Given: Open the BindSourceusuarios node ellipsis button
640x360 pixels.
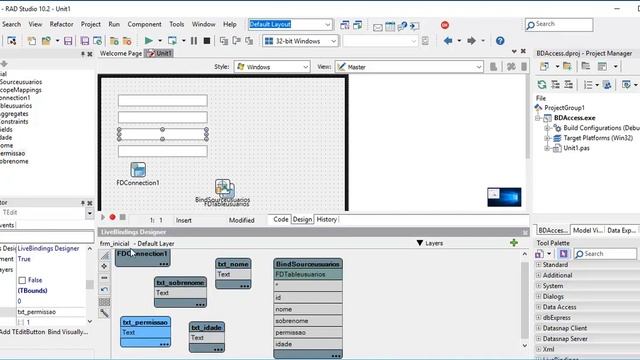Looking at the screenshot, I should [x=336, y=355].
